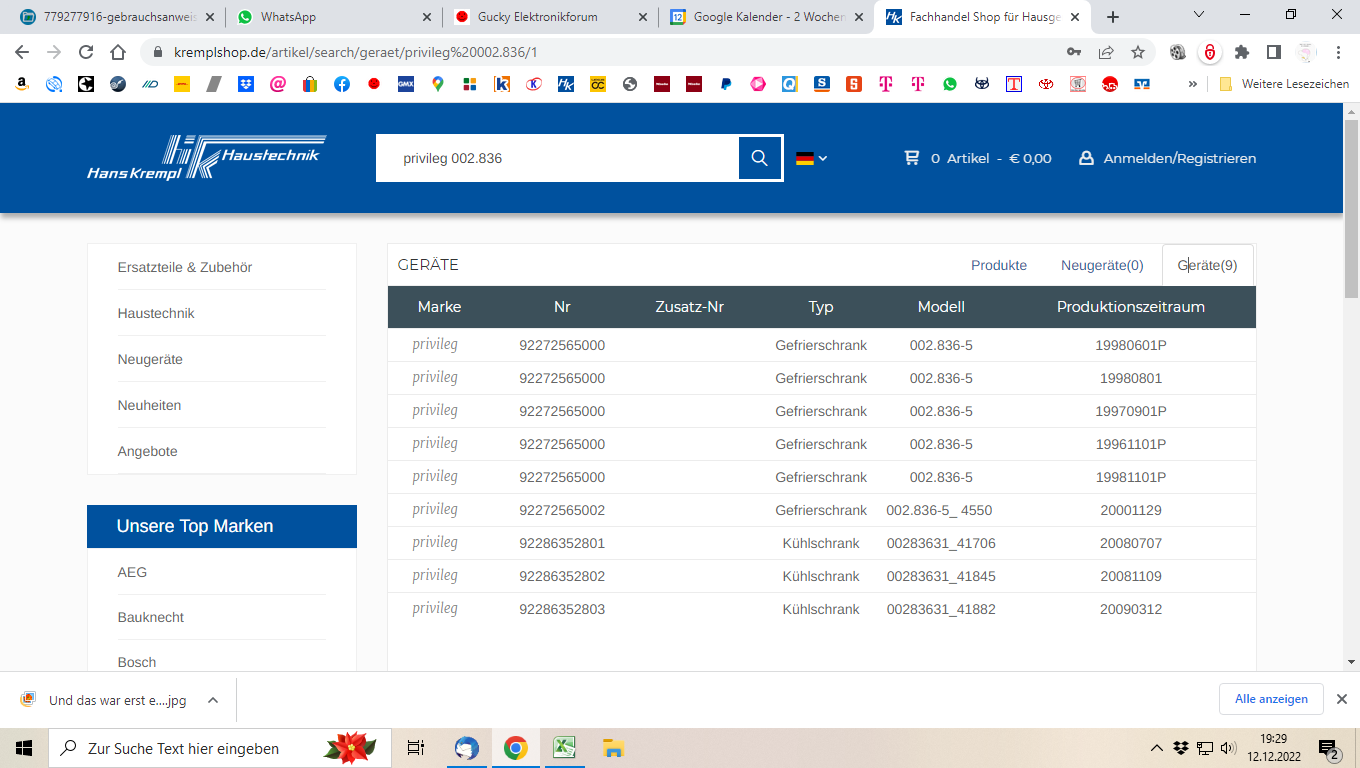Click the share page icon
Viewport: 1360px width, 768px height.
[x=1106, y=52]
